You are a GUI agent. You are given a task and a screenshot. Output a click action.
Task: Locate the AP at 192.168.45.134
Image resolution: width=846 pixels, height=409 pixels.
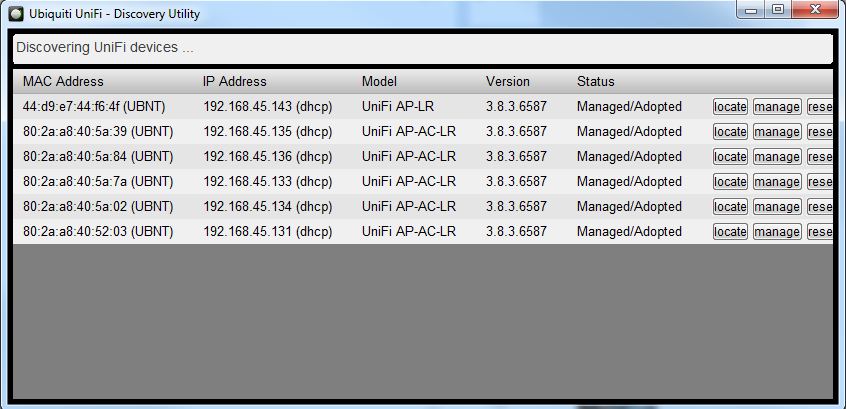[x=730, y=207]
